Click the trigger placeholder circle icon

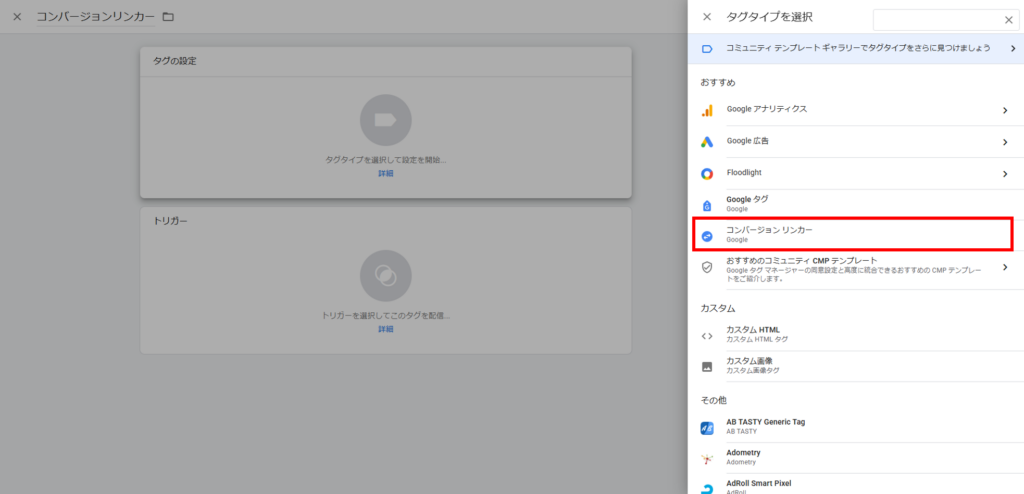386,276
